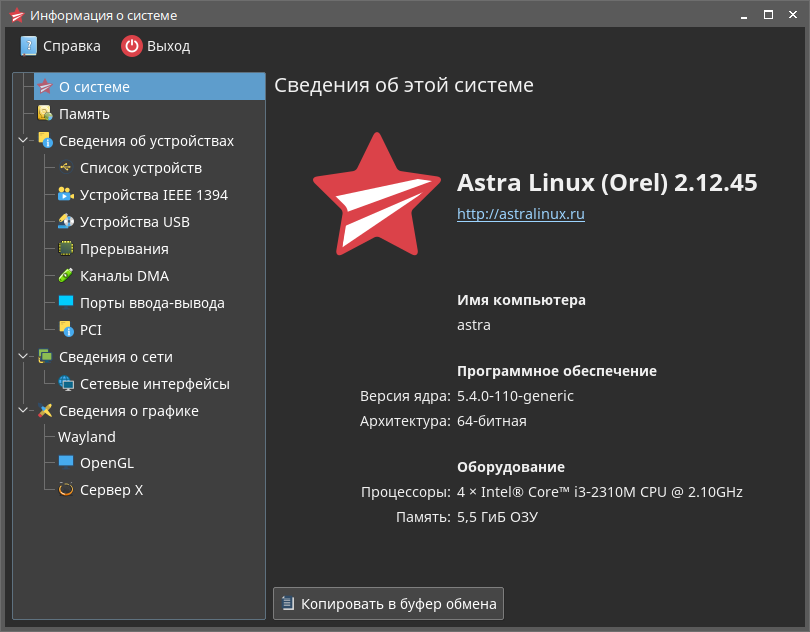Select the PCI entry
810x632 pixels.
click(x=90, y=330)
